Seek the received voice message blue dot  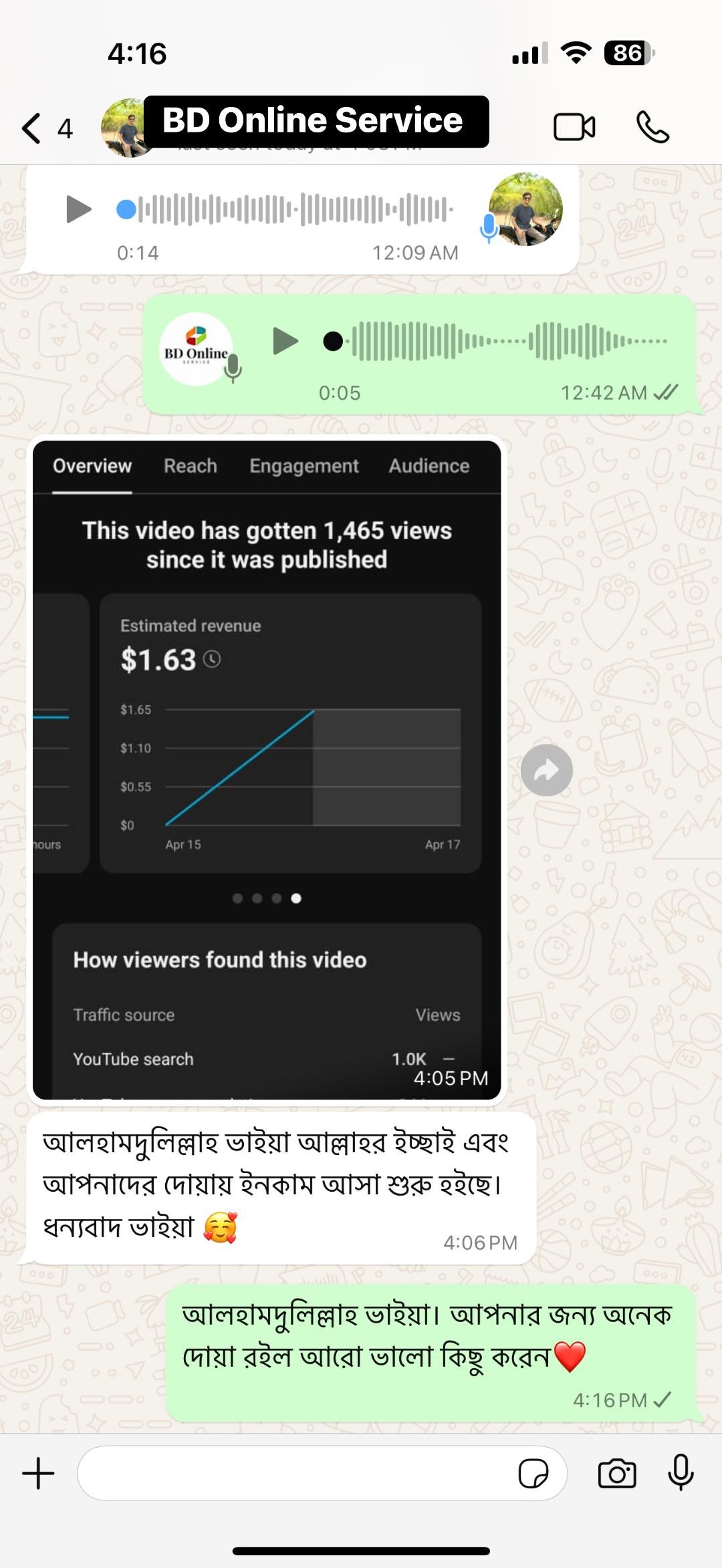(126, 209)
